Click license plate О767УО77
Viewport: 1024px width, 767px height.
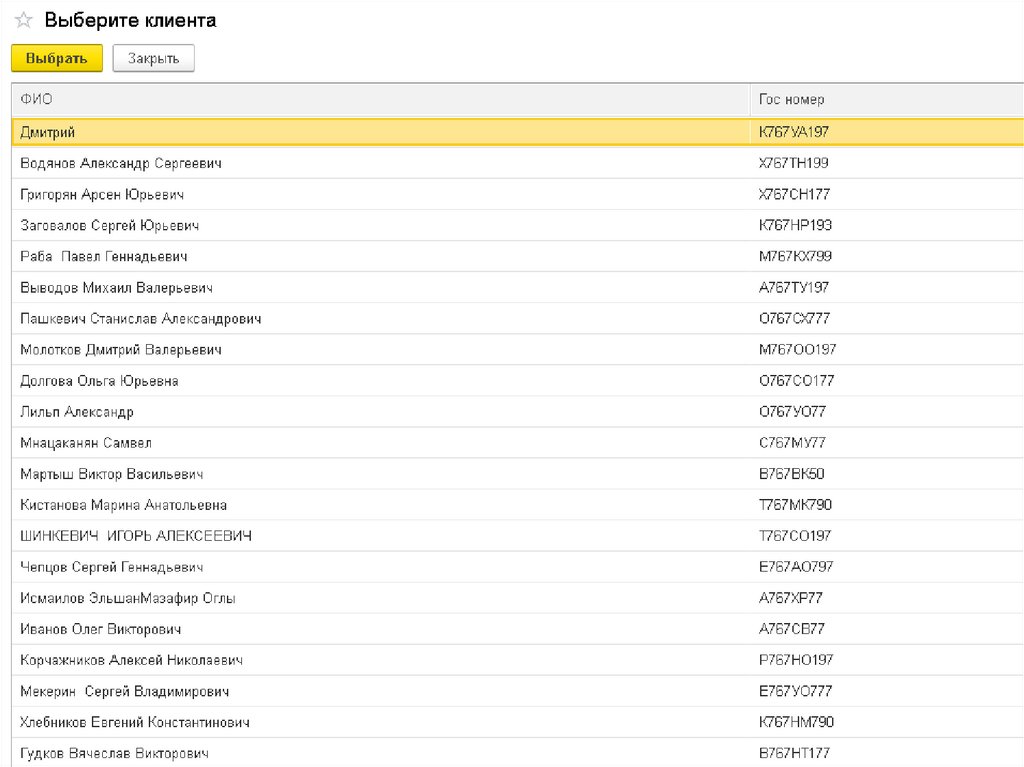pos(792,412)
